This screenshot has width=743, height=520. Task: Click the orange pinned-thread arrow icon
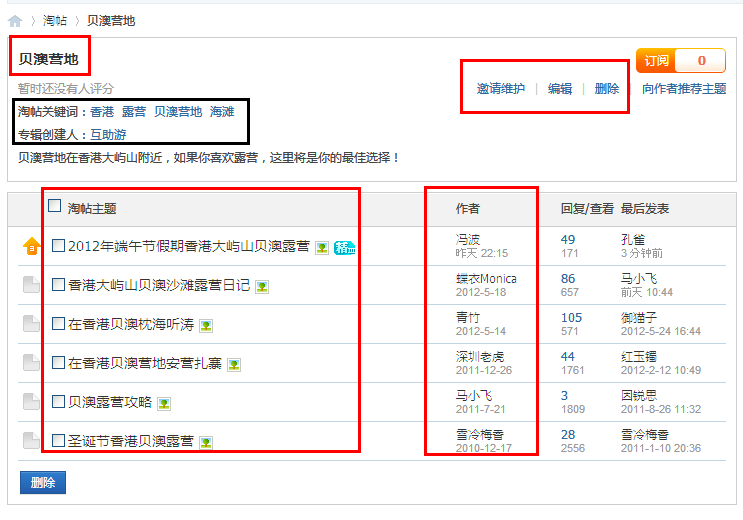pos(31,246)
